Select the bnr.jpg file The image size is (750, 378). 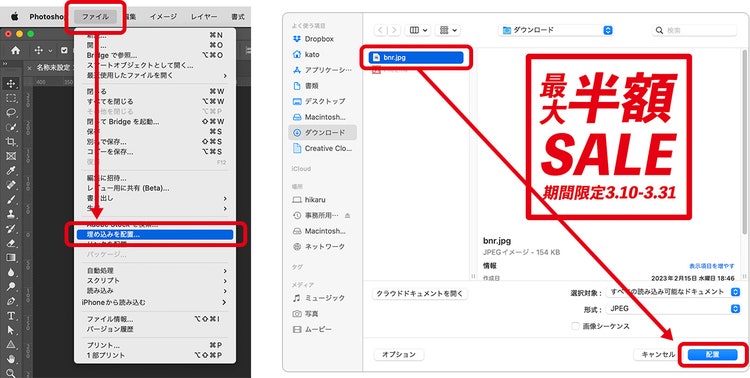[x=416, y=57]
